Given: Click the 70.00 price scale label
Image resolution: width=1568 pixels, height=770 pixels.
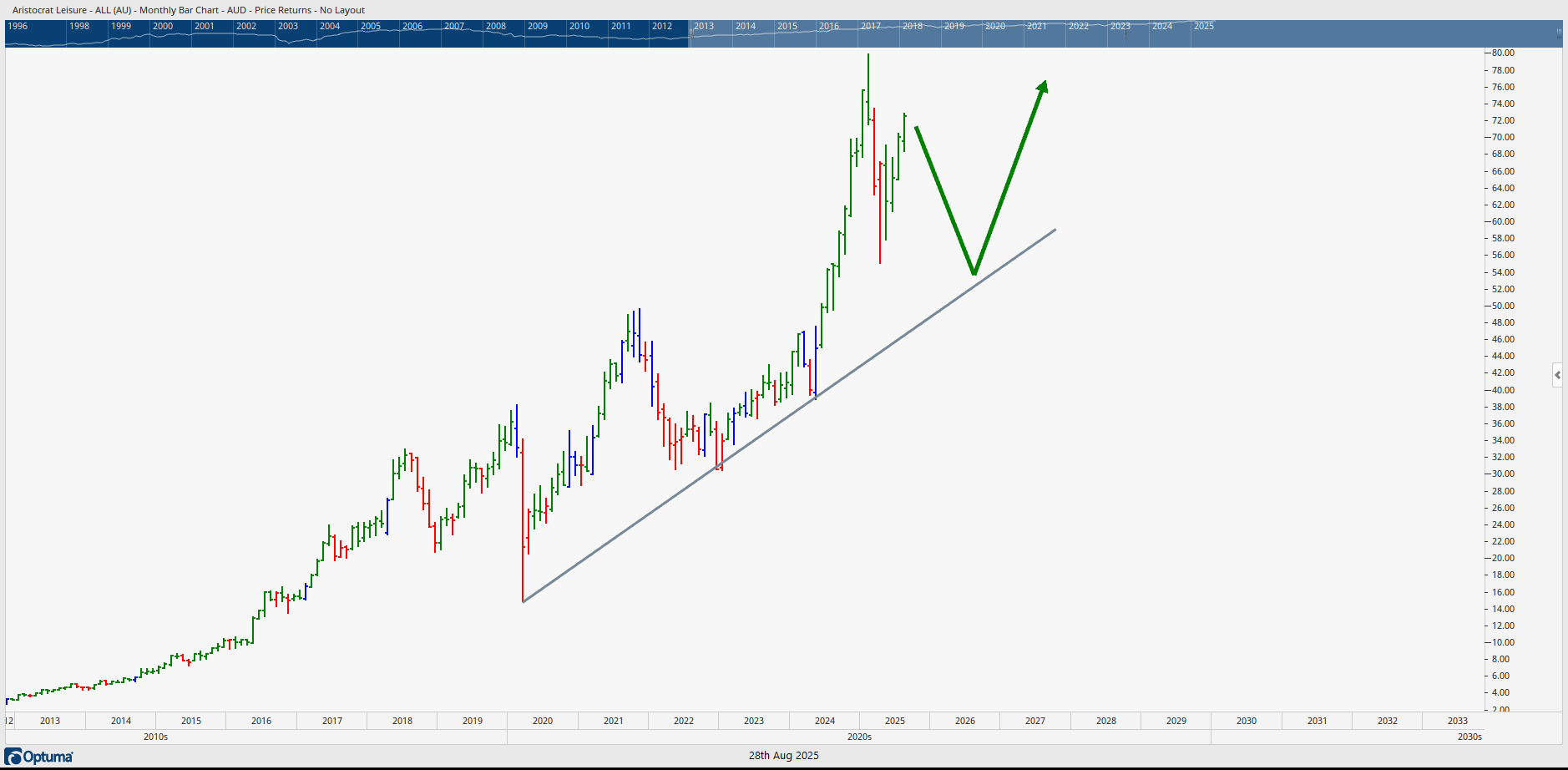Looking at the screenshot, I should click(1504, 137).
